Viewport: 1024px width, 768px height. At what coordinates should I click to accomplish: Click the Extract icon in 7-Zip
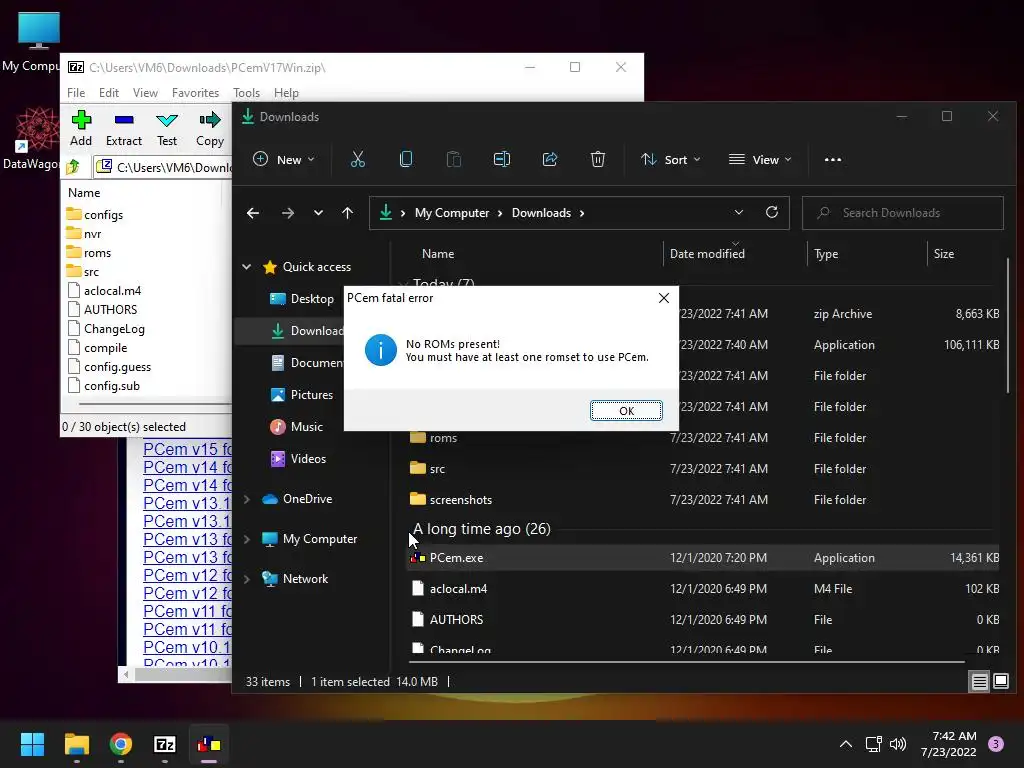123,120
